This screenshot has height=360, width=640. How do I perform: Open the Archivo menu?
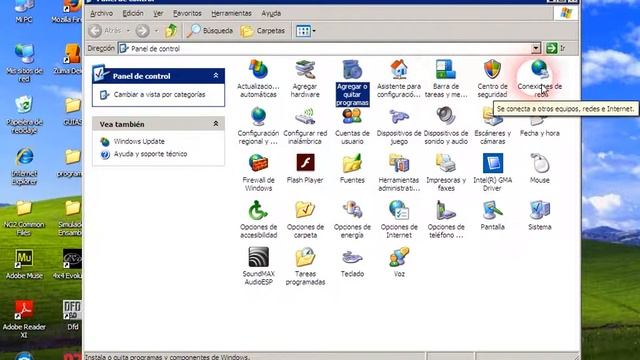coord(101,13)
